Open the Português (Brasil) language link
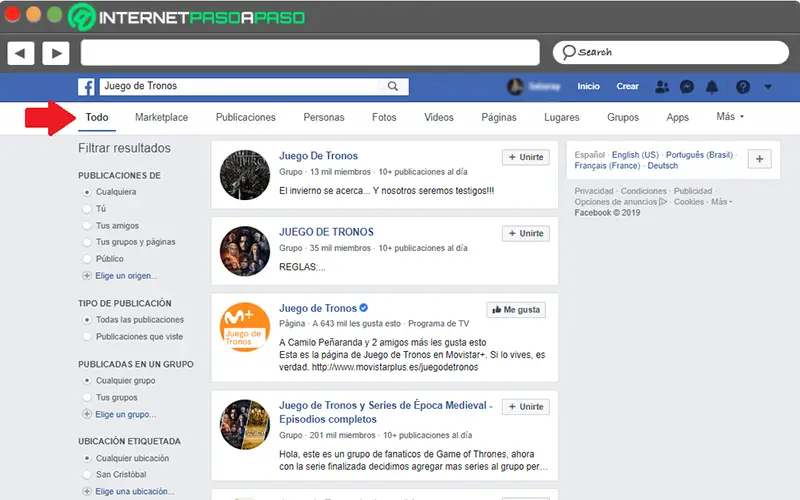Screen dimensions: 800x500 pos(699,155)
